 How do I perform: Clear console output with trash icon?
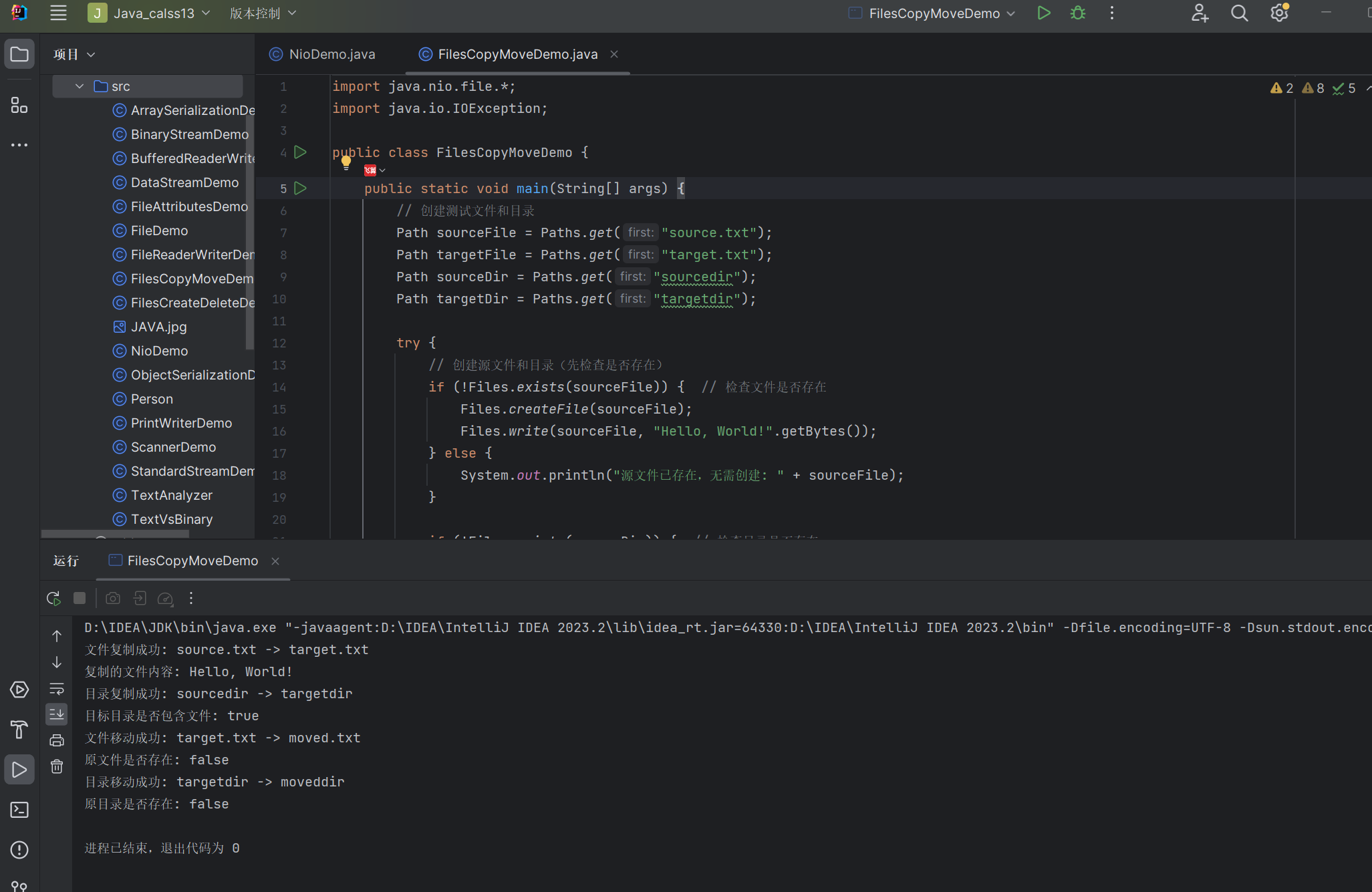point(57,766)
